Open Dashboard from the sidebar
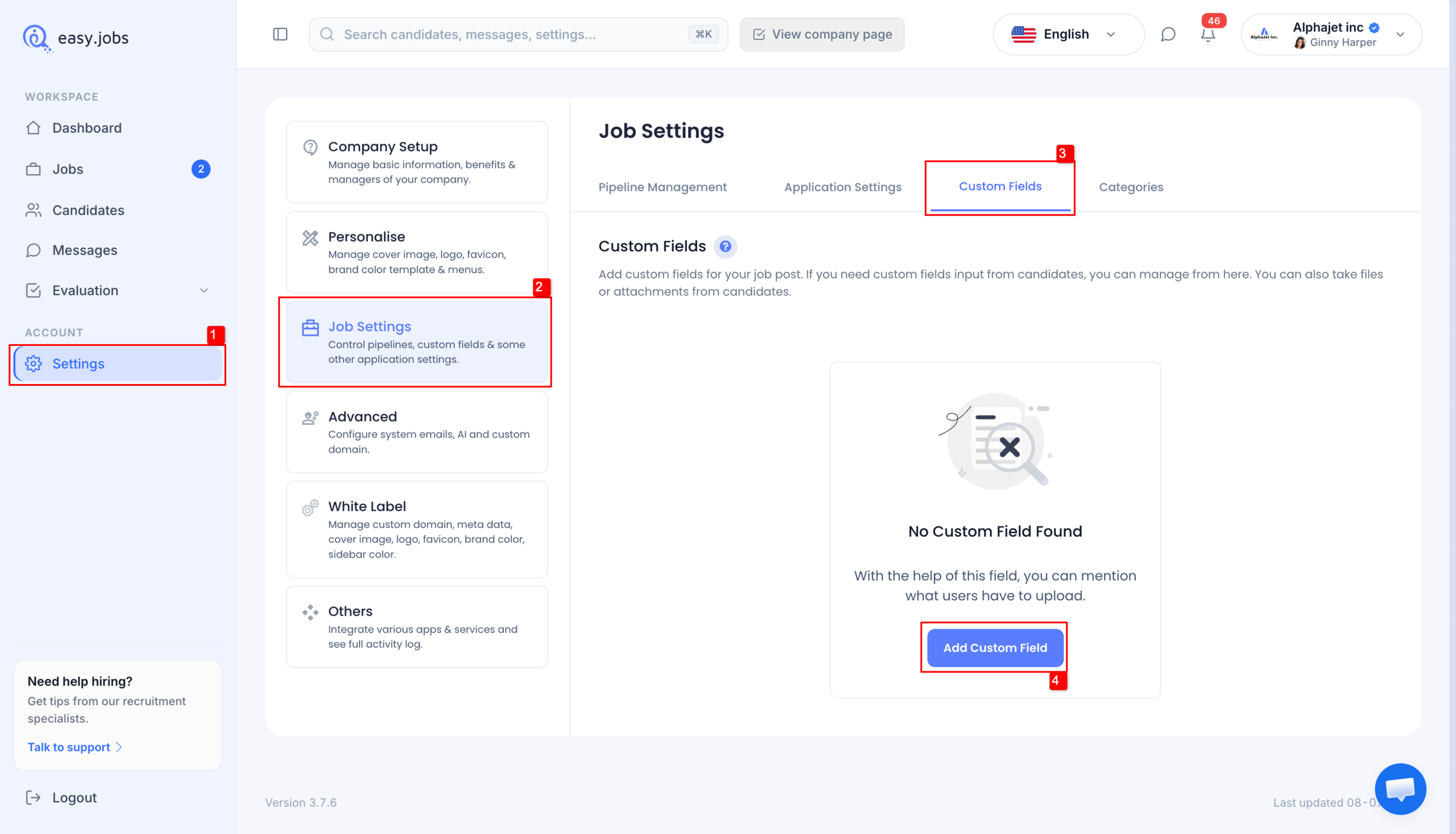 117,128
